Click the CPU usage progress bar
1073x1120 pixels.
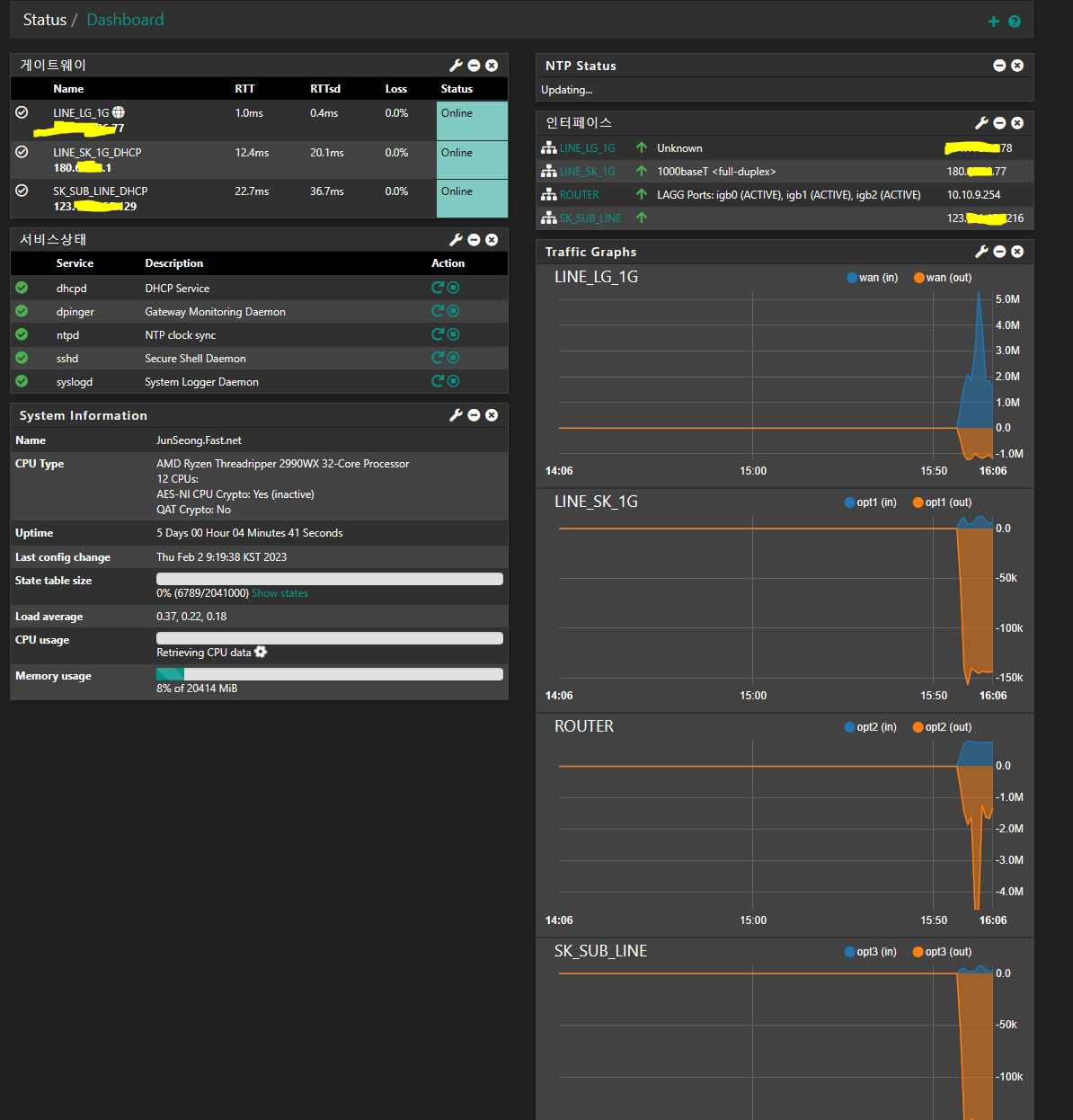330,638
